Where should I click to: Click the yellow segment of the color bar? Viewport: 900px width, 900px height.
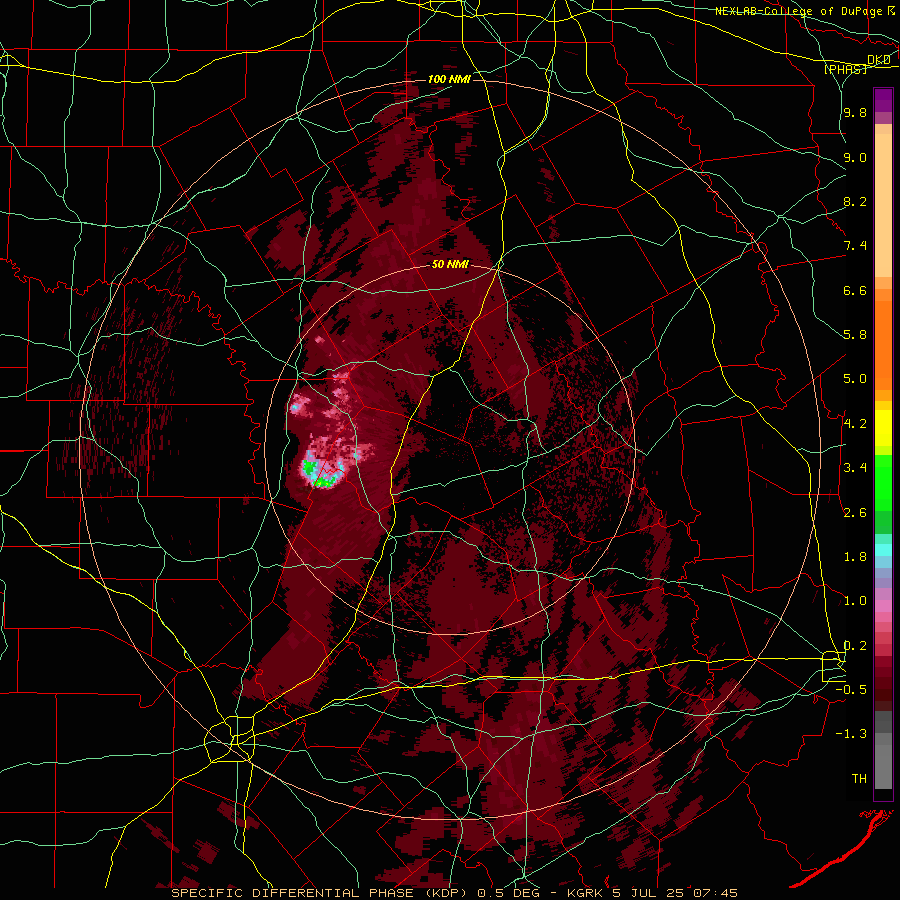pyautogui.click(x=883, y=428)
